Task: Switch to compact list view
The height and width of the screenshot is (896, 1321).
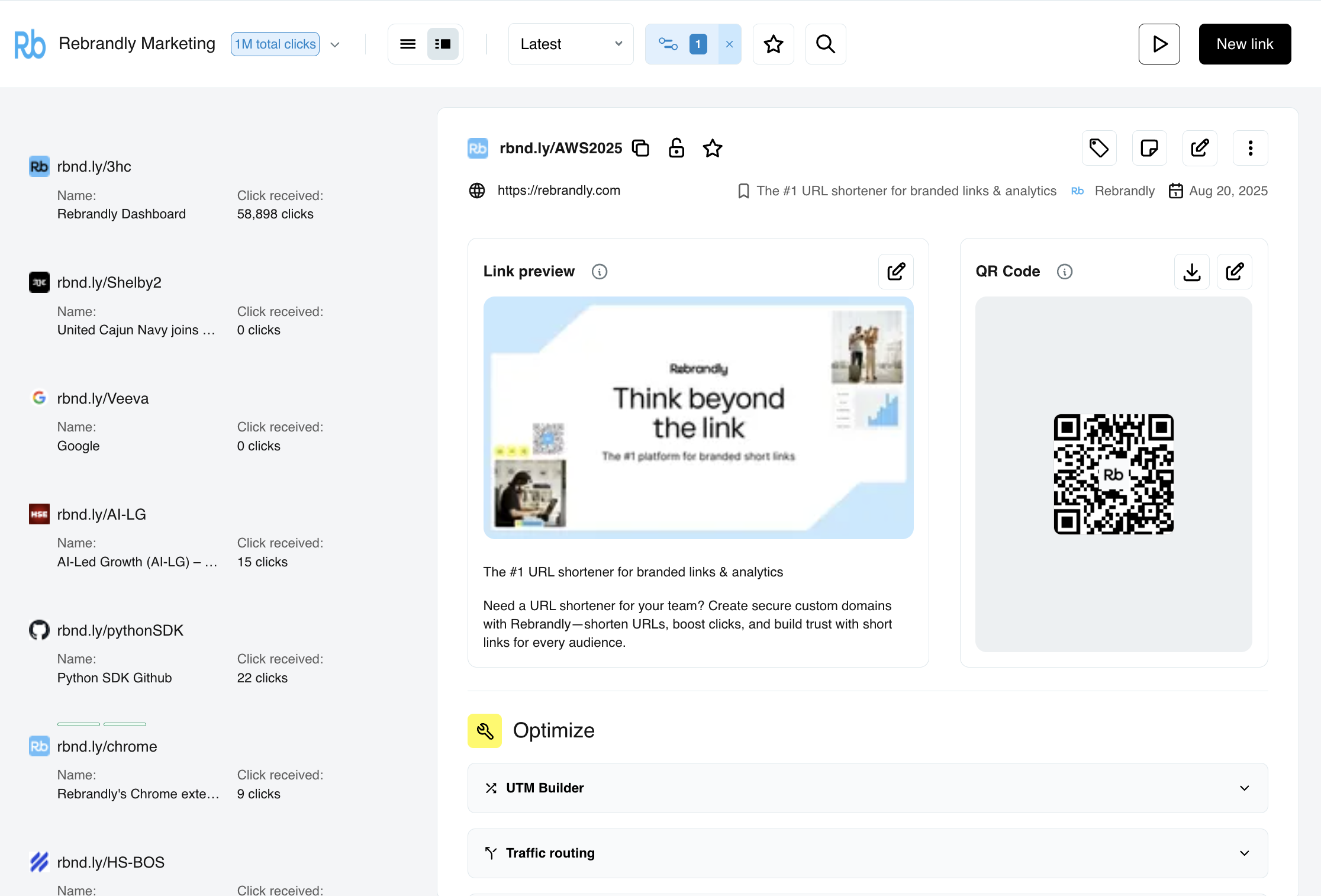Action: pos(407,44)
